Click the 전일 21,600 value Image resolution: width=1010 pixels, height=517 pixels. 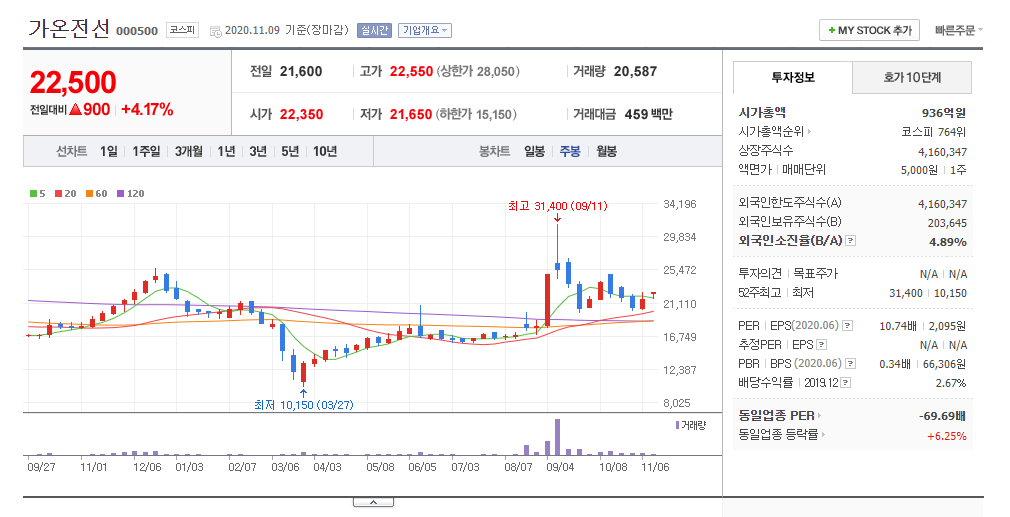tap(301, 71)
